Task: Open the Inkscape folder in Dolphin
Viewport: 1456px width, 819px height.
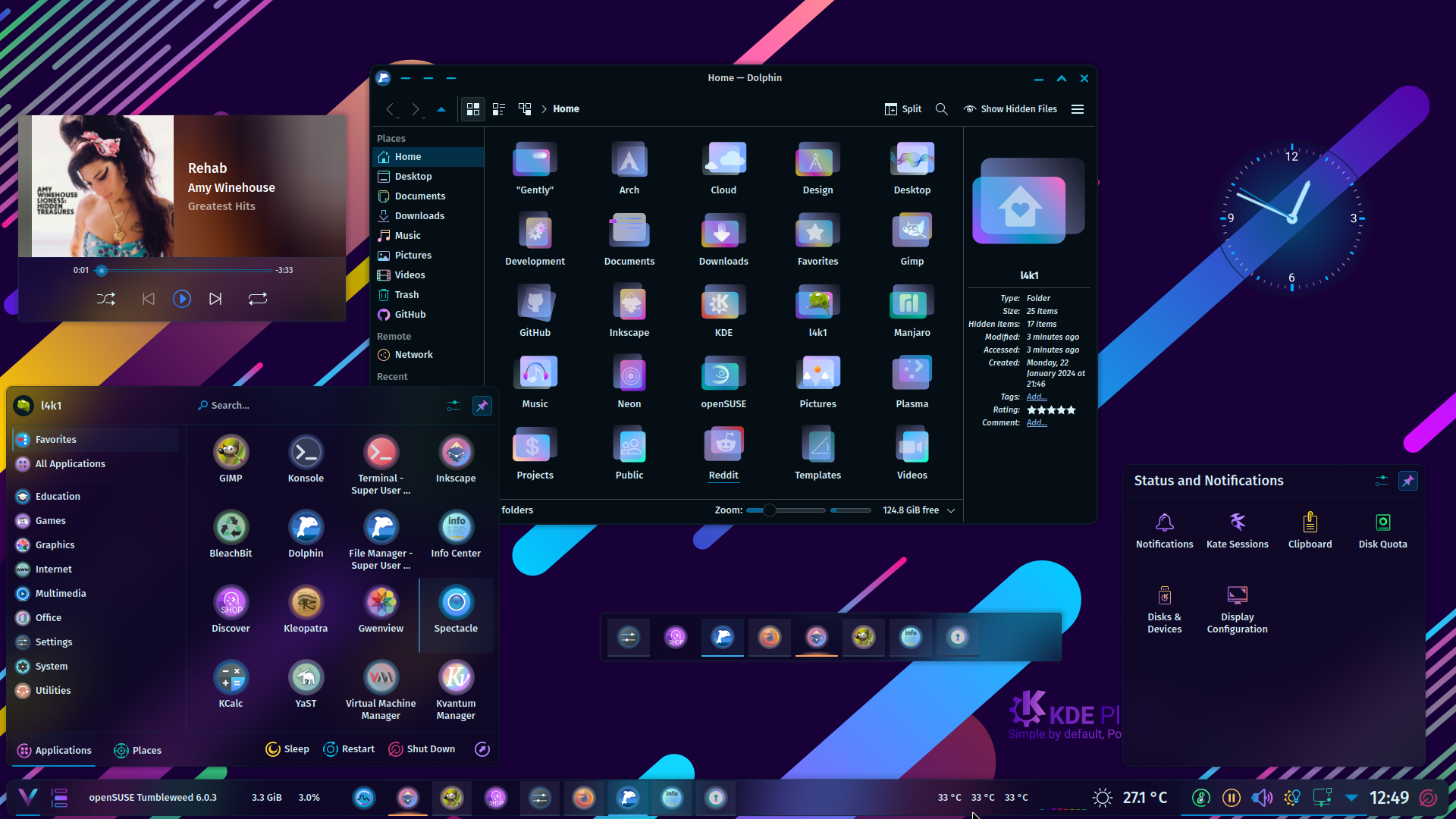Action: (x=629, y=311)
